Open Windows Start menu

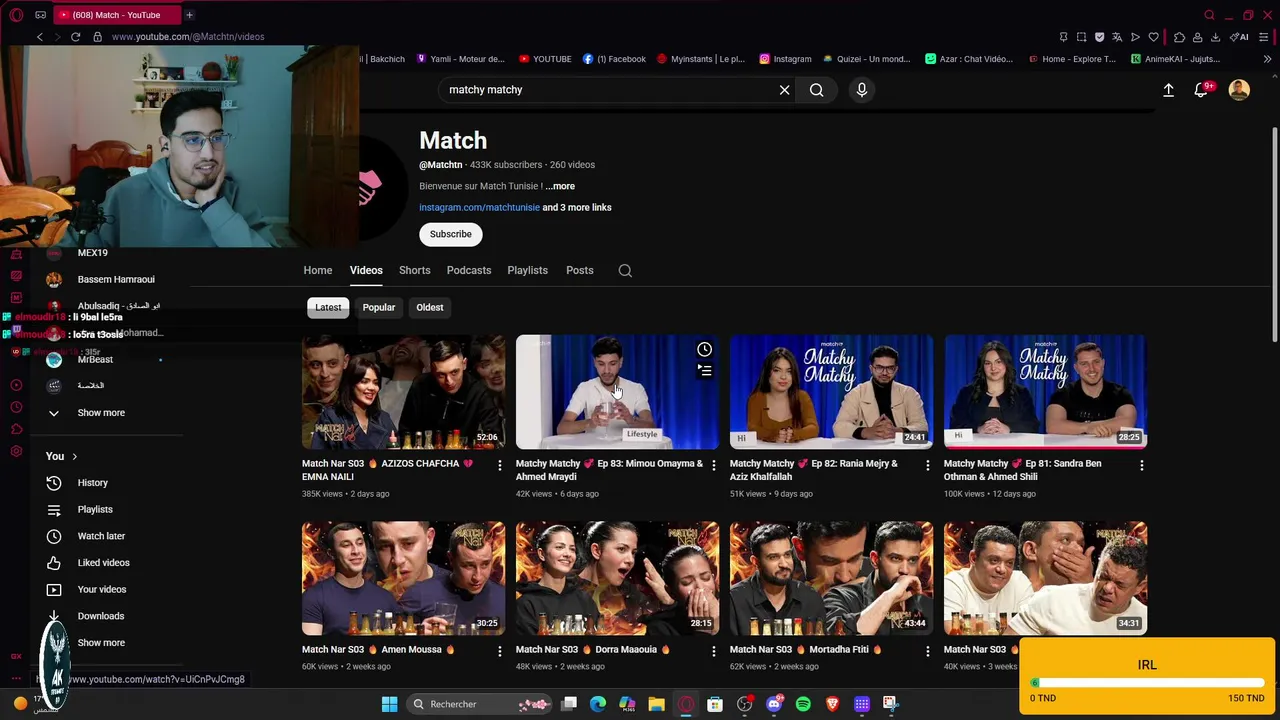389,704
